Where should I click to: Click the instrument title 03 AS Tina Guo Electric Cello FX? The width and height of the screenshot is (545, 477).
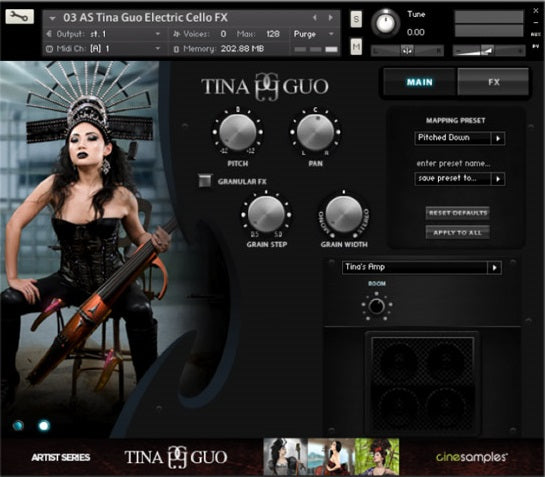click(x=145, y=17)
